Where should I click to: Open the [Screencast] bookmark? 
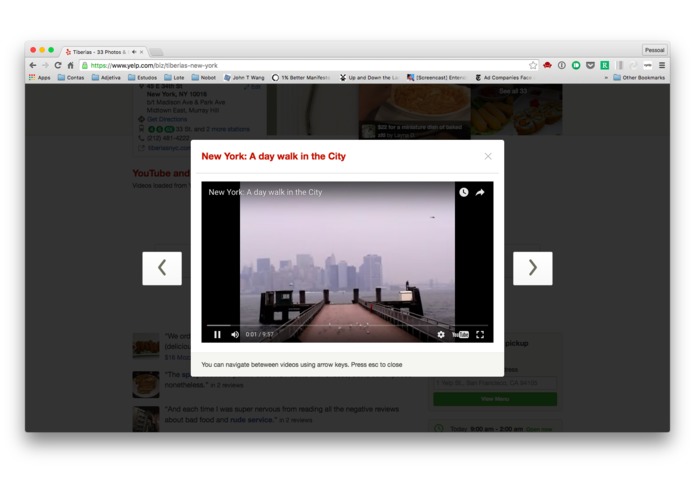pyautogui.click(x=437, y=78)
